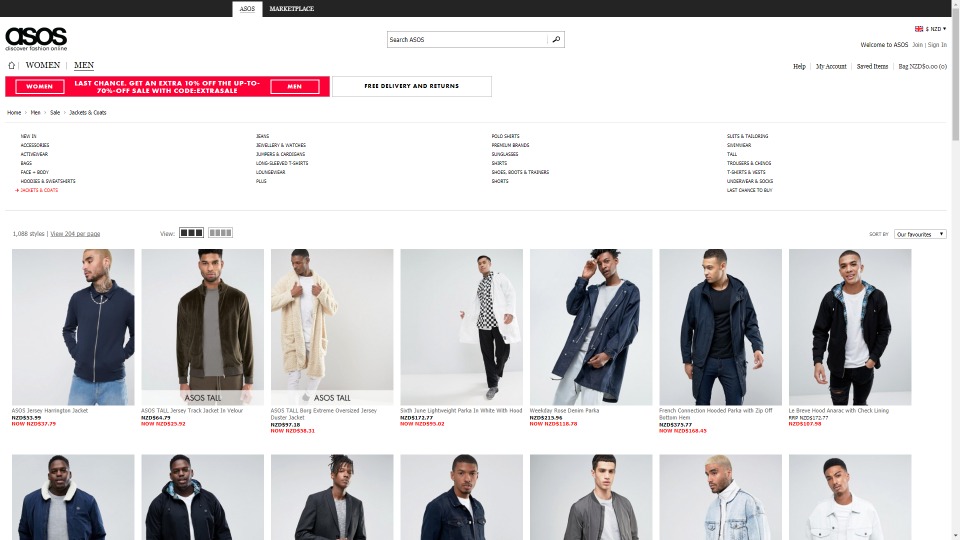Switch to the ASOS tab
960x540 pixels.
click(x=247, y=9)
